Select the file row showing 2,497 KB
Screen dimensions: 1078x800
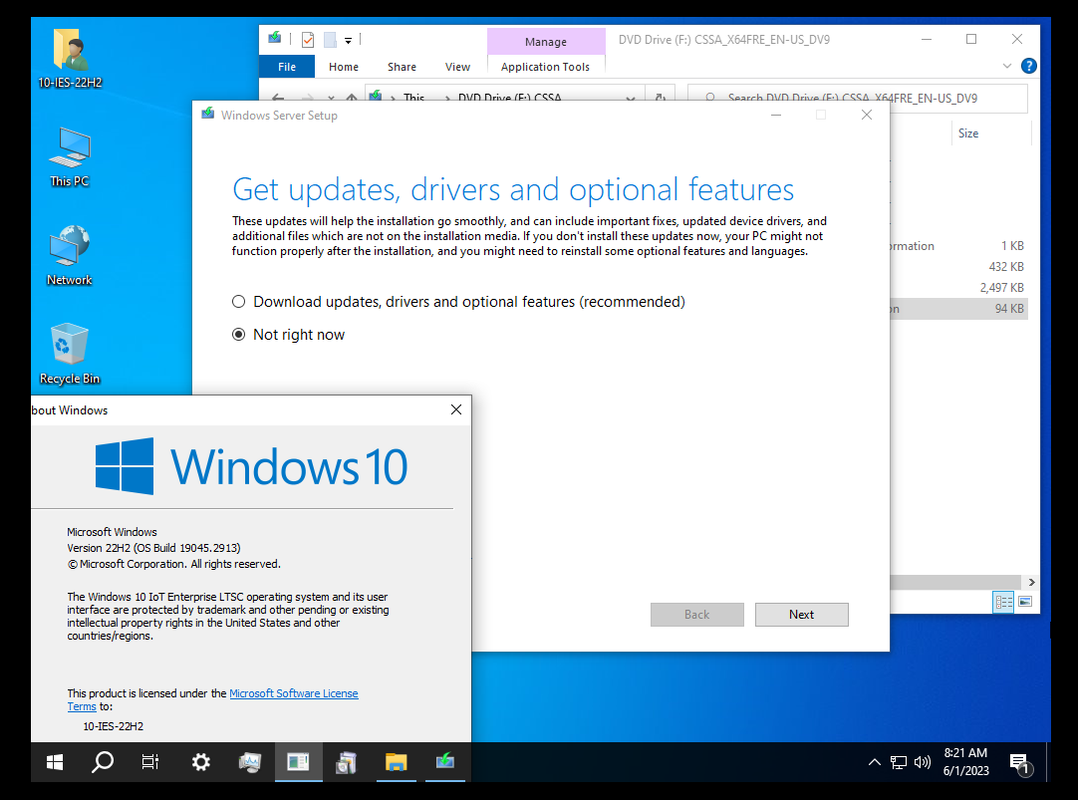point(958,287)
